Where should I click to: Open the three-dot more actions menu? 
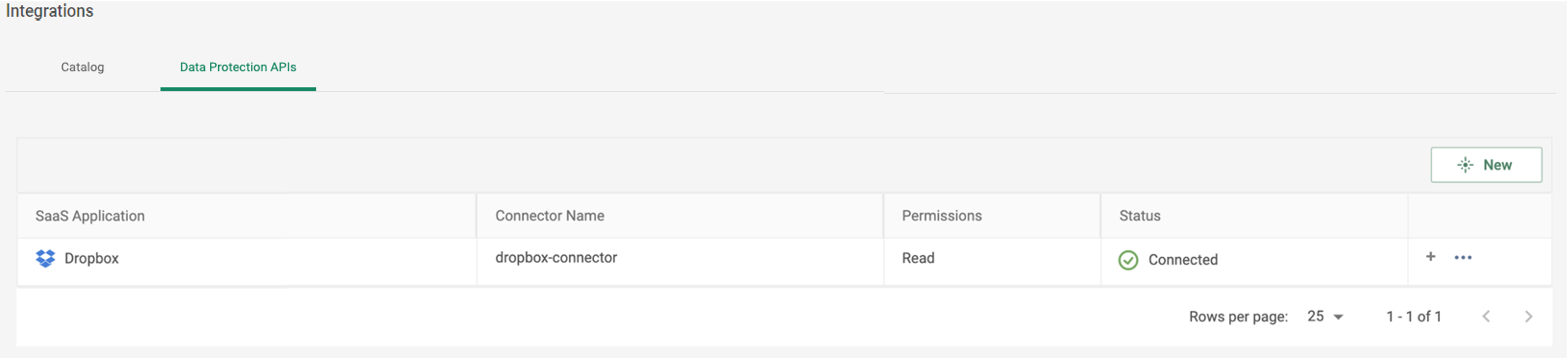[x=1463, y=258]
